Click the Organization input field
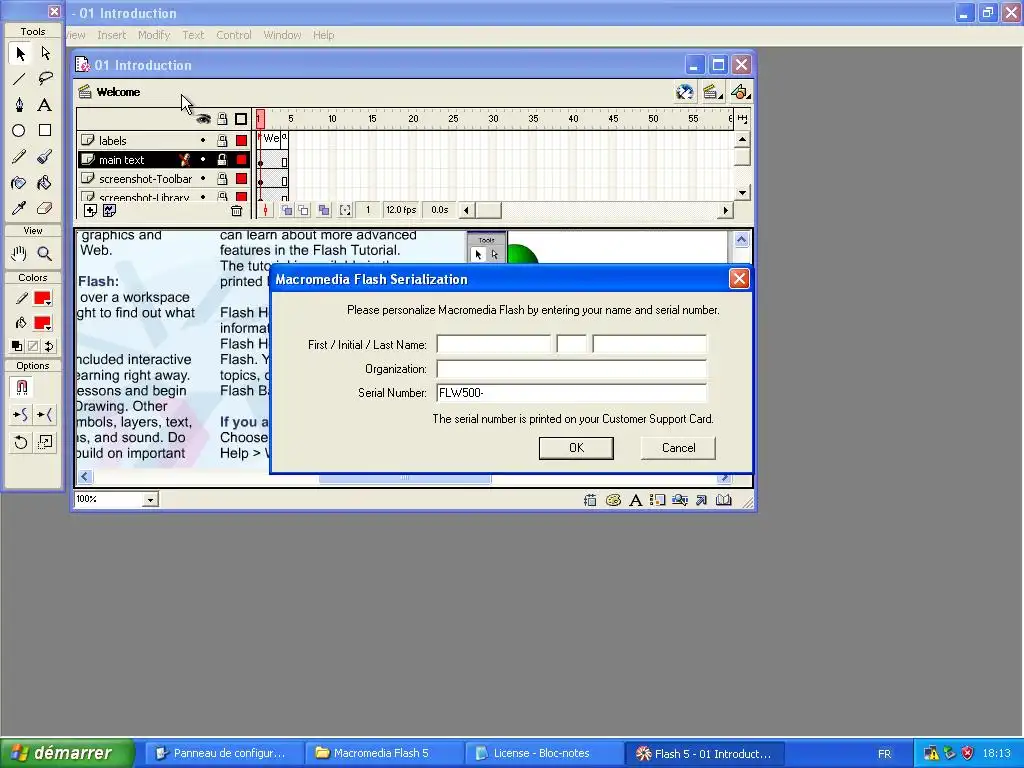The image size is (1024, 768). point(571,369)
